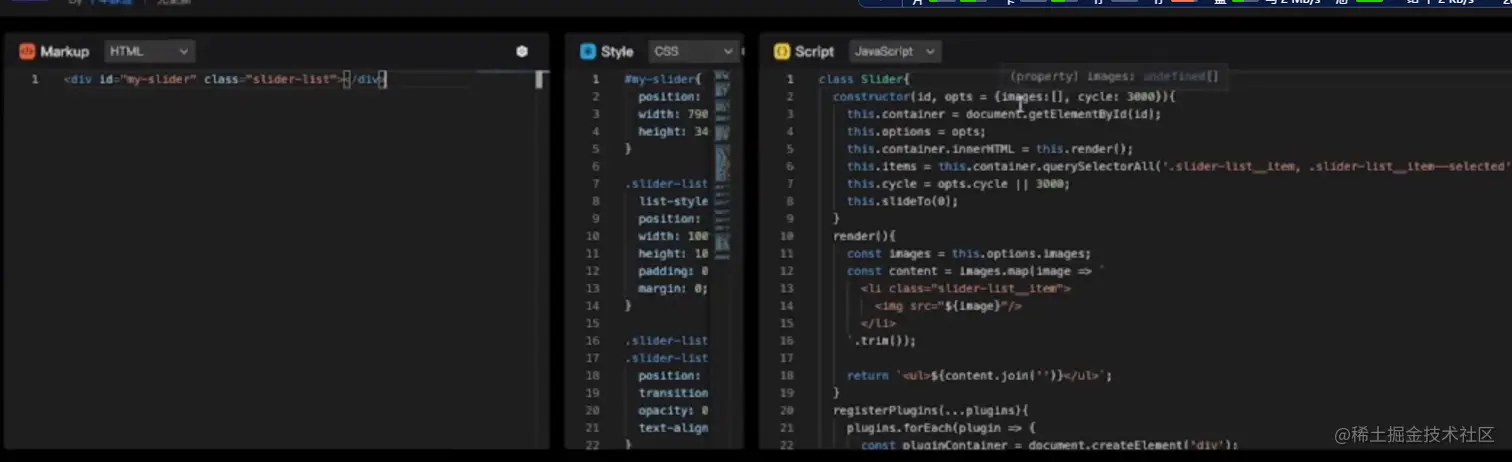Click the blue Style panel icon

pyautogui.click(x=588, y=51)
